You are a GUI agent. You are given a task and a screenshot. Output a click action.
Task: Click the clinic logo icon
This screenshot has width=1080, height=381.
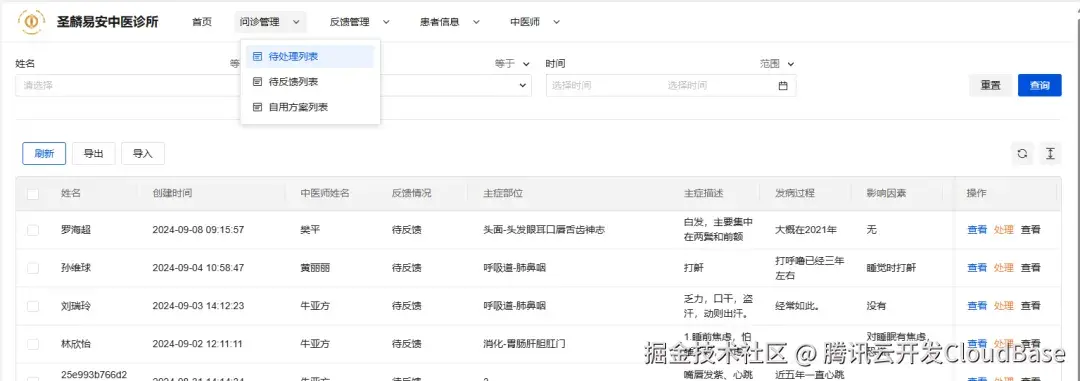coord(31,21)
